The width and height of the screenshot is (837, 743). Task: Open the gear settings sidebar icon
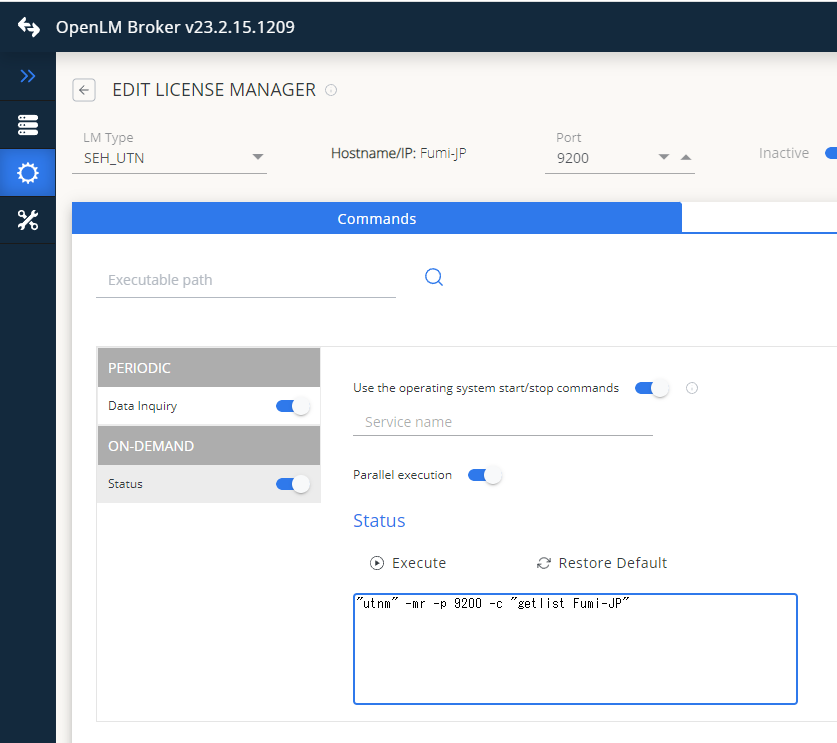click(28, 174)
